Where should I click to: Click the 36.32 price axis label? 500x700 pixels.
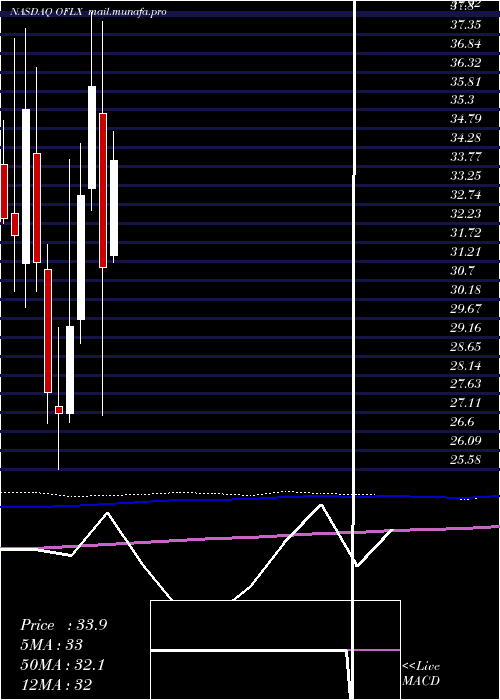466,62
